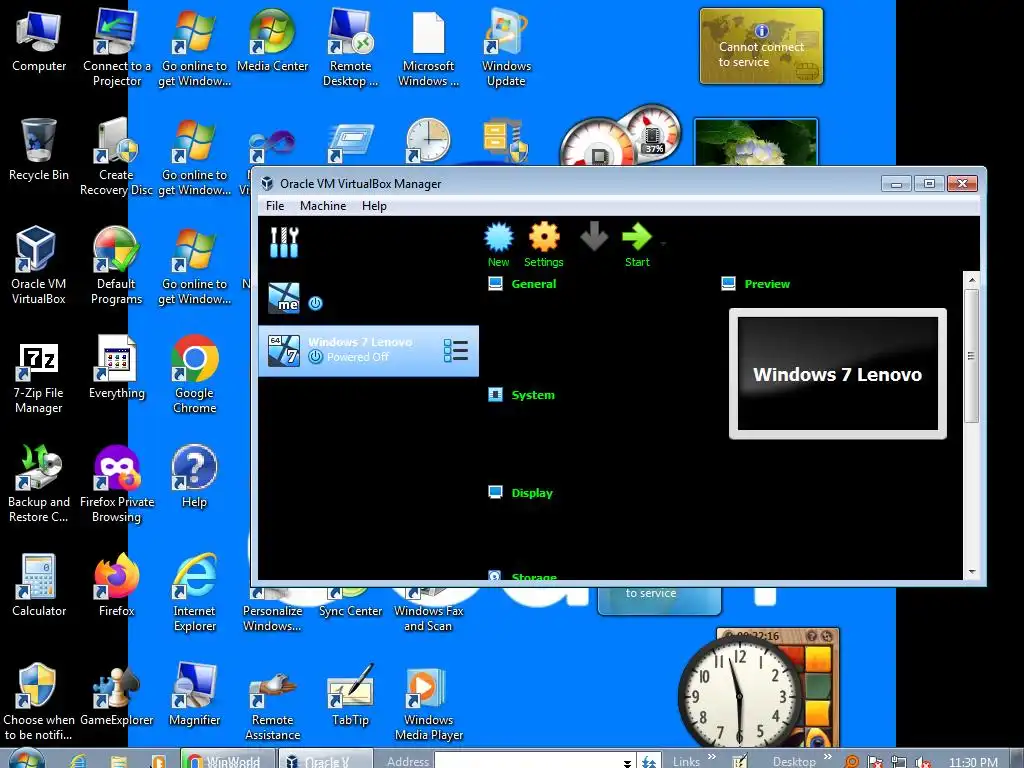Open machine Settings via gear icon
1024x768 pixels.
(543, 244)
